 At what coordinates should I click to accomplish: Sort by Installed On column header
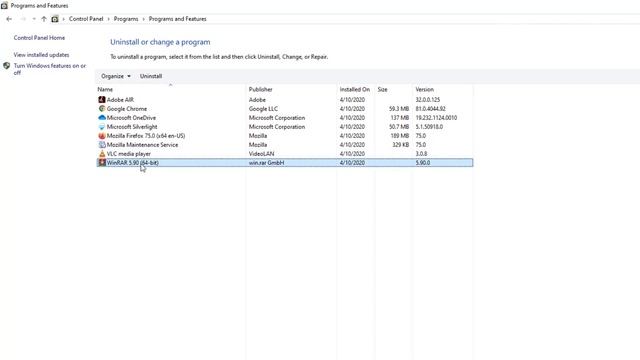tap(355, 89)
